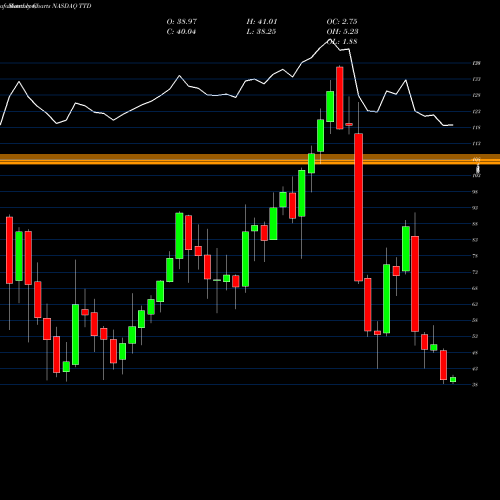Click the 52 price axis label

(x=476, y=336)
